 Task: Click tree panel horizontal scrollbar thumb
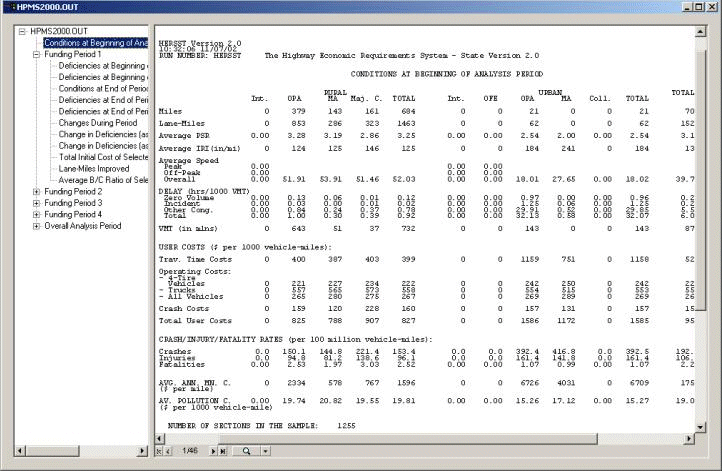click(52, 451)
